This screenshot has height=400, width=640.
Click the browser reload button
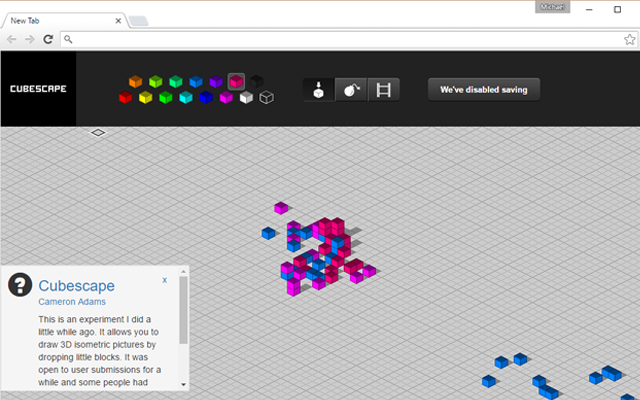click(x=48, y=39)
